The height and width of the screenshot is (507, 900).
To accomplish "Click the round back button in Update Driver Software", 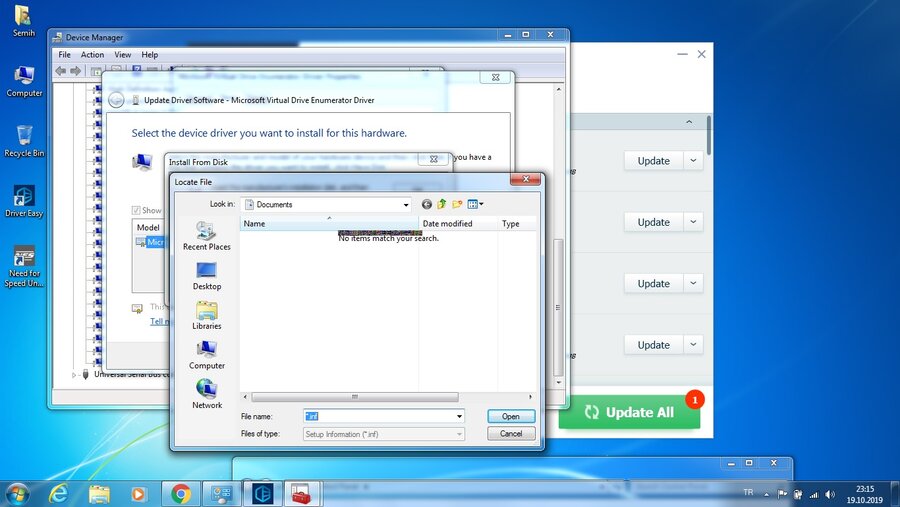I will coord(116,100).
